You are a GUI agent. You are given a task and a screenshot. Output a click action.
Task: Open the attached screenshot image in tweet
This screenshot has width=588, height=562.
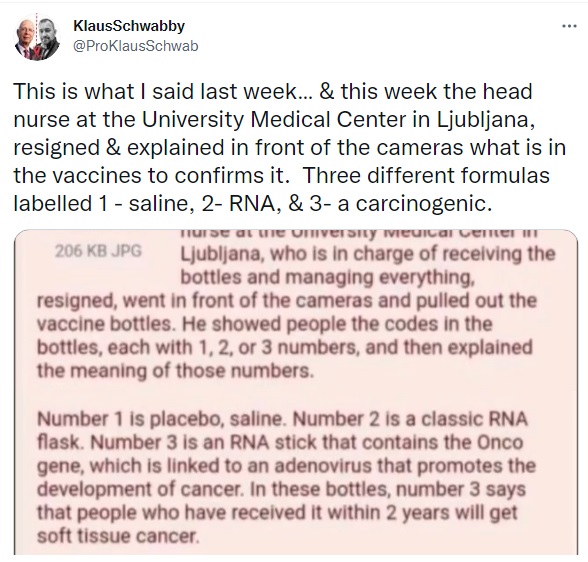(x=296, y=392)
